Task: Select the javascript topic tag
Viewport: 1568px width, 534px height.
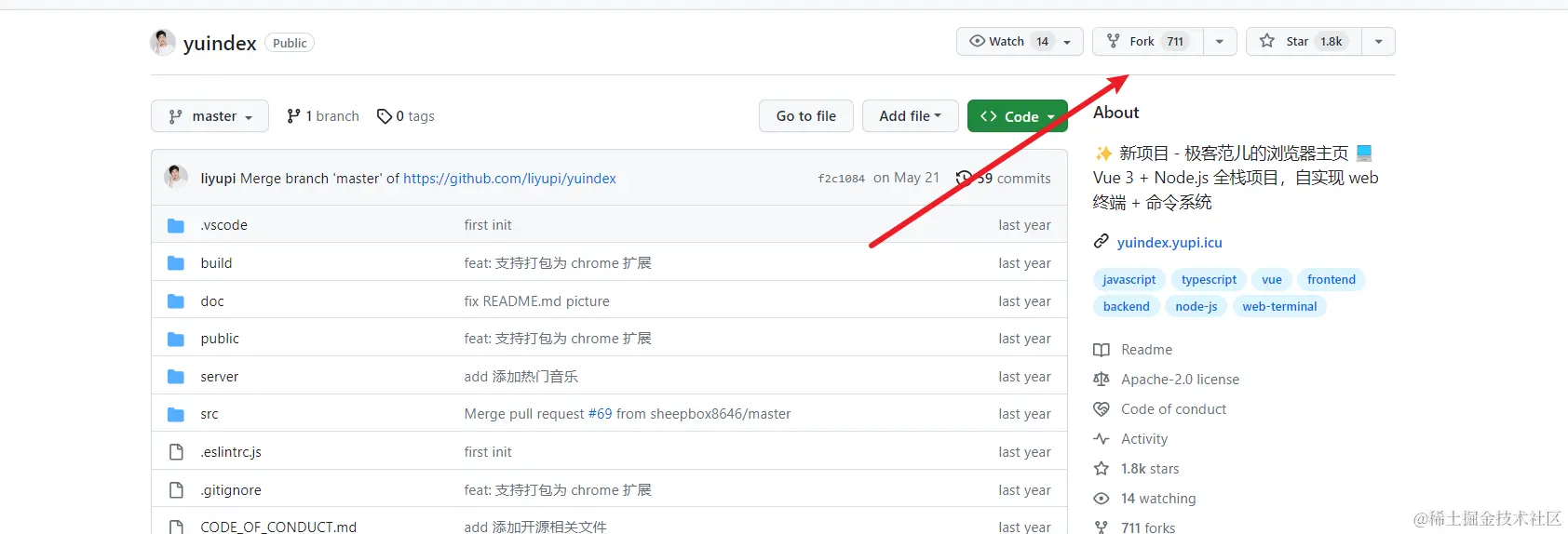Action: (x=1129, y=279)
